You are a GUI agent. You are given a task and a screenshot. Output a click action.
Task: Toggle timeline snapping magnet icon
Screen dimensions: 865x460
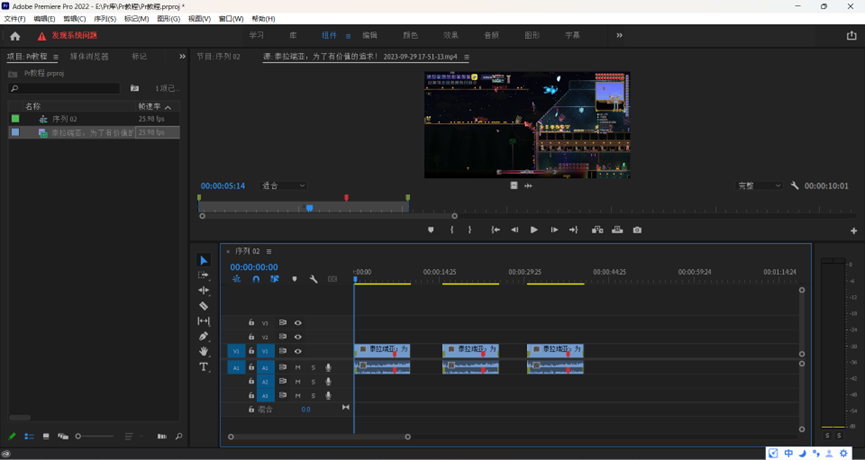[x=256, y=279]
